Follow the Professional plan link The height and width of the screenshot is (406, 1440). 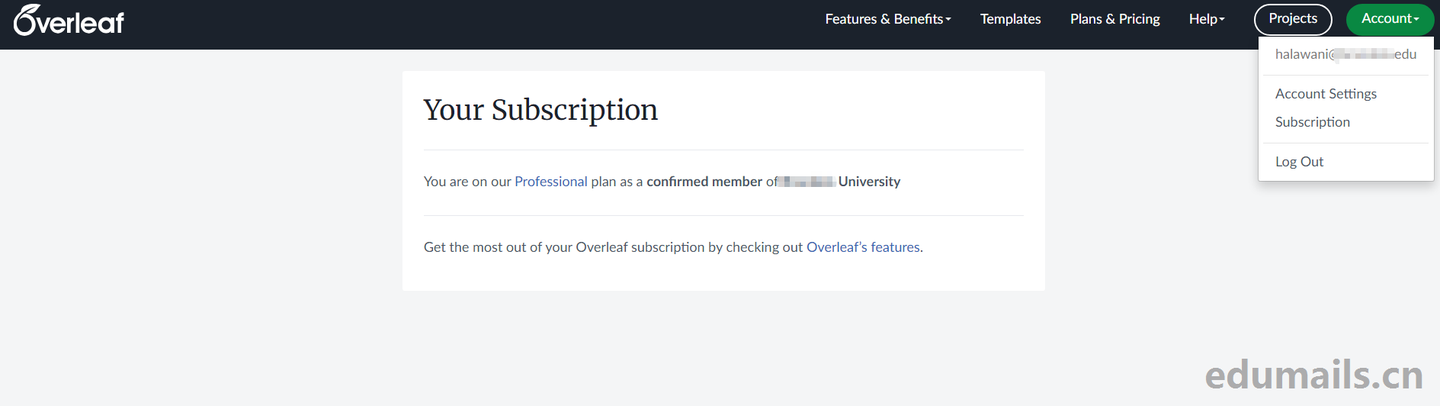(x=551, y=182)
